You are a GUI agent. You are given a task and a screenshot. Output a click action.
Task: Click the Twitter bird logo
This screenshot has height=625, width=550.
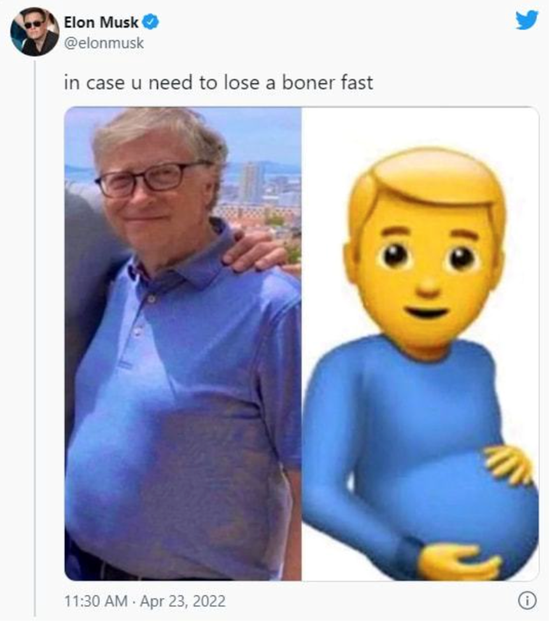point(527,20)
